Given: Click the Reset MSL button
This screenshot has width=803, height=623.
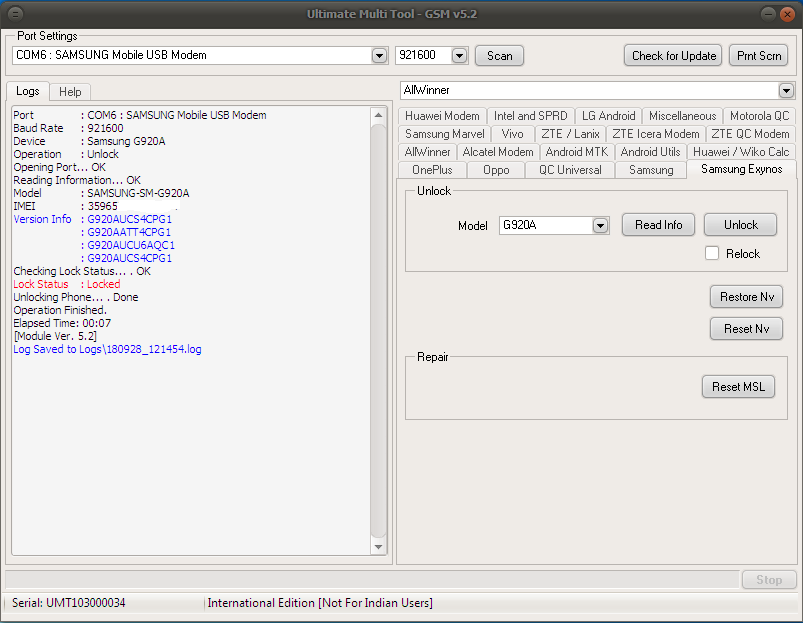Looking at the screenshot, I should (738, 386).
